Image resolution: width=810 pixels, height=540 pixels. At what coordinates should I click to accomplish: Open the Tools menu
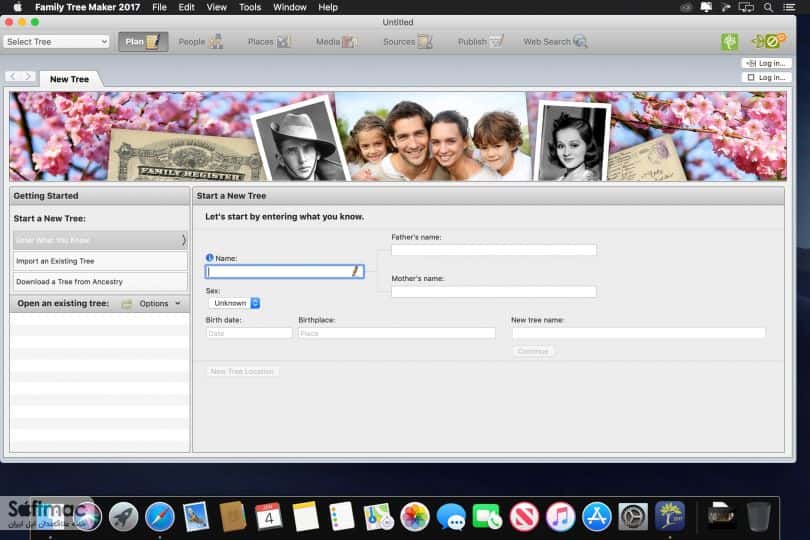click(x=250, y=7)
